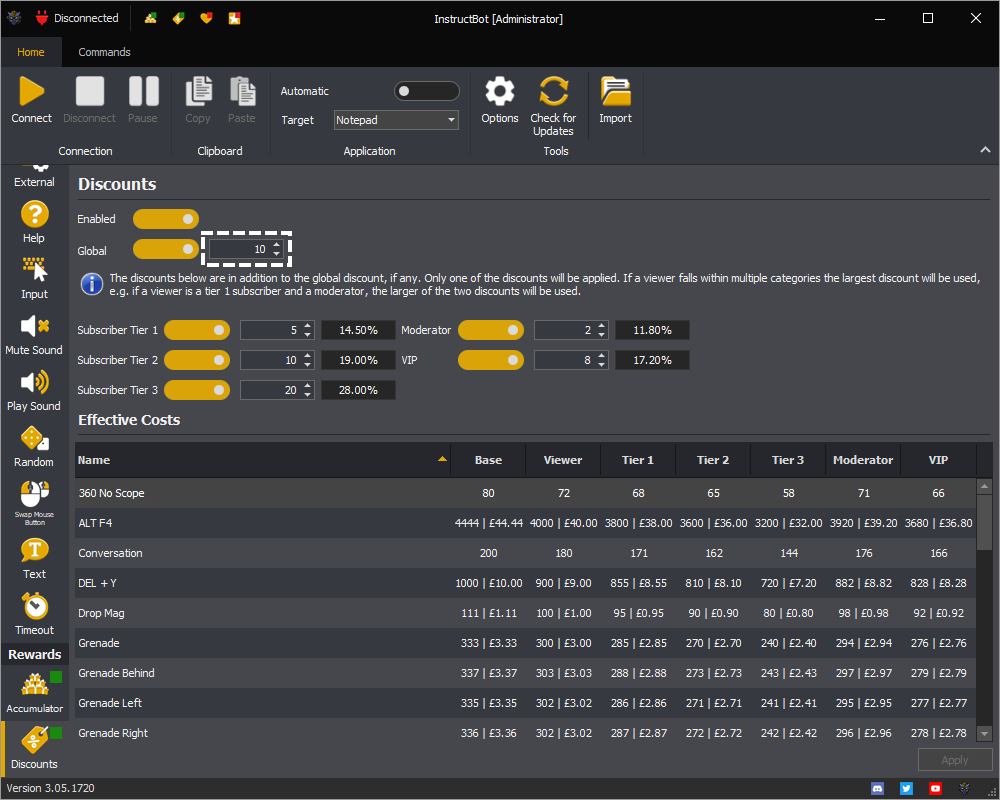
Task: Click the Subscriber Tier 2 spinner arrows
Action: [308, 360]
